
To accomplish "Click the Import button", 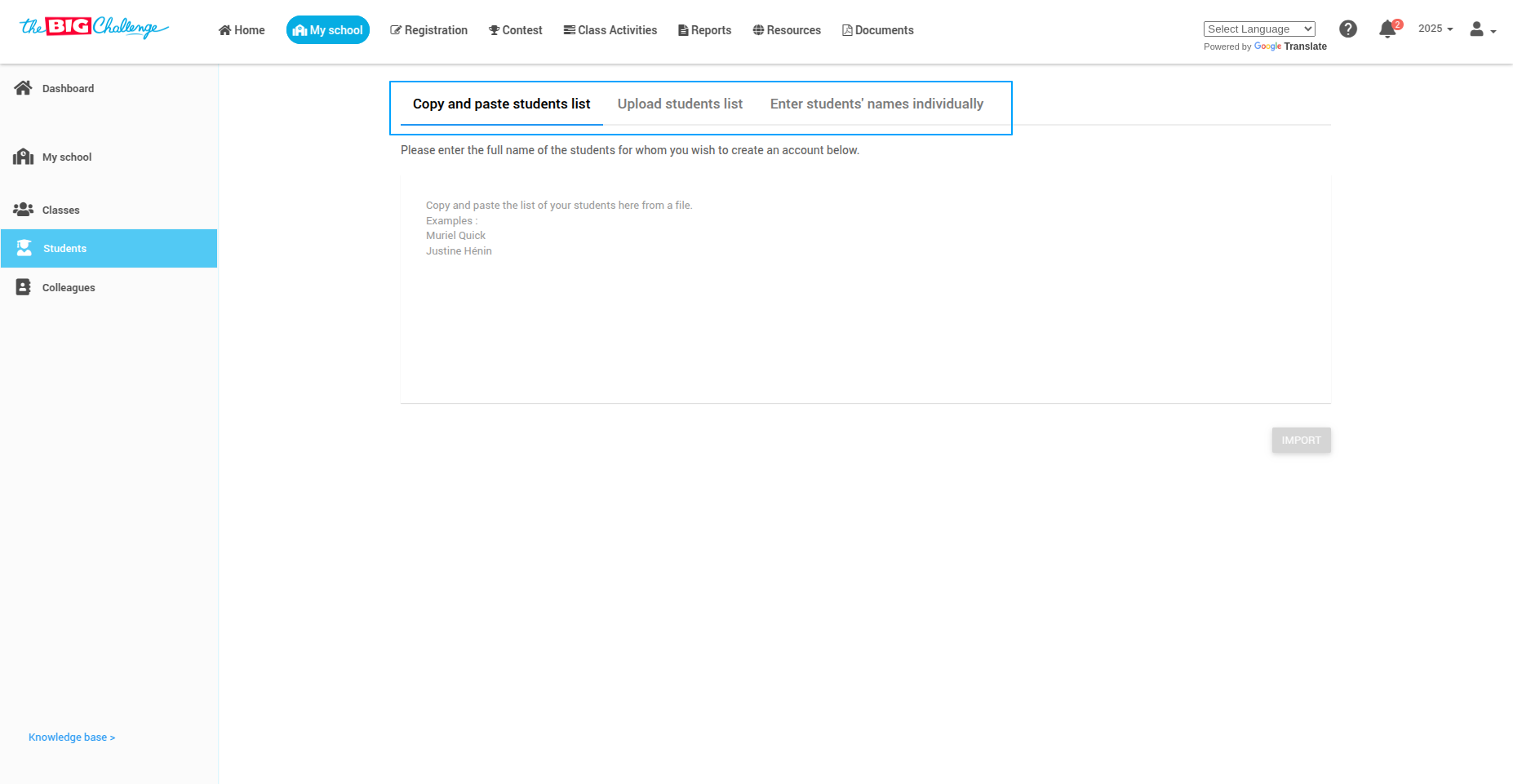I will tap(1301, 441).
